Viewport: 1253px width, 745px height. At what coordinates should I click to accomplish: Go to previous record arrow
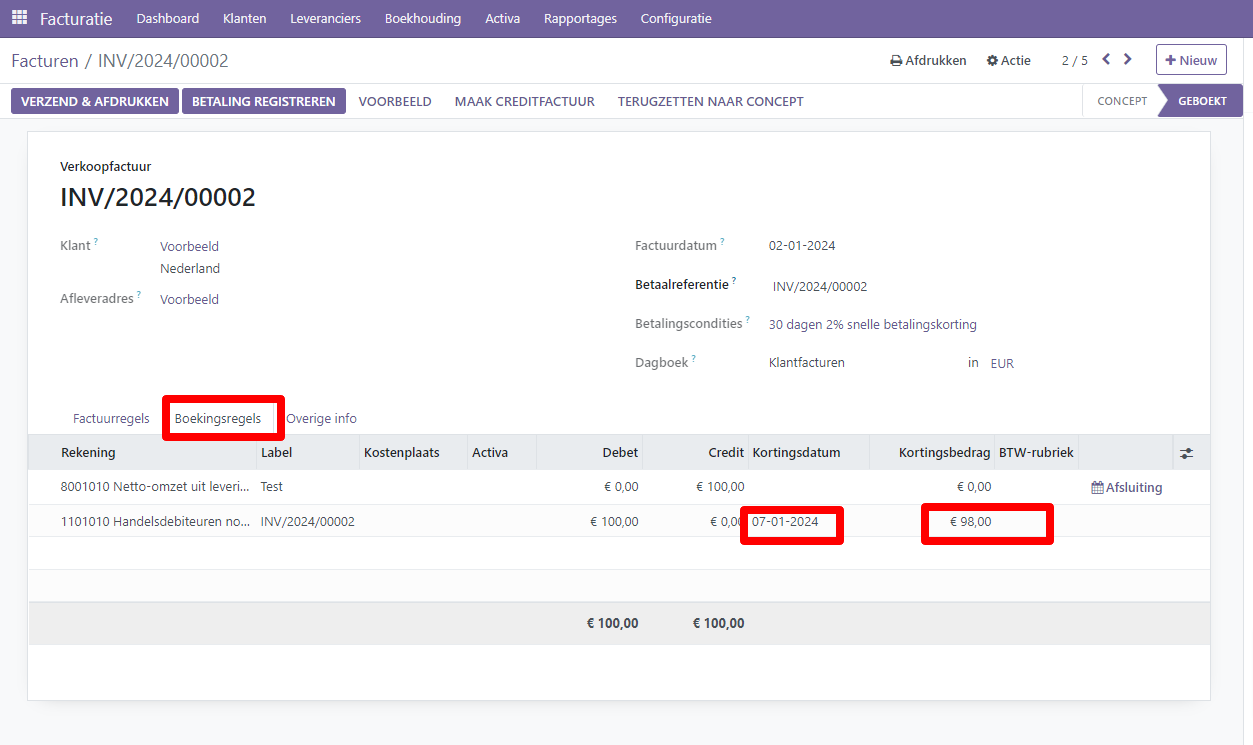point(1106,60)
